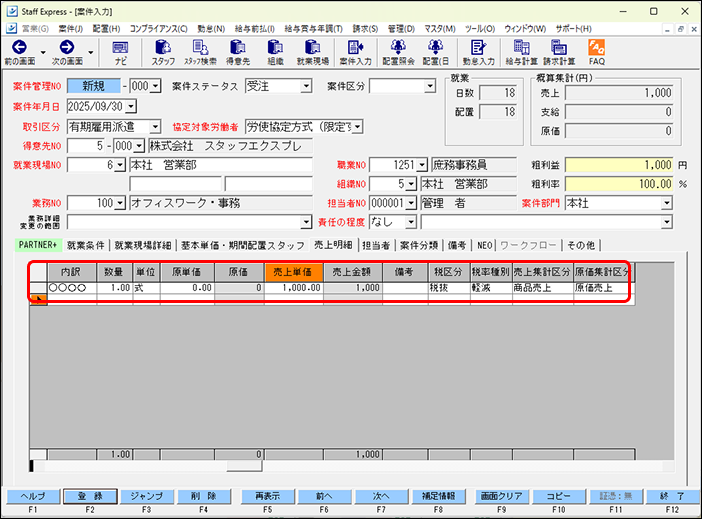The image size is (702, 519).
Task: Click the 削除 F4 button
Action: click(204, 496)
